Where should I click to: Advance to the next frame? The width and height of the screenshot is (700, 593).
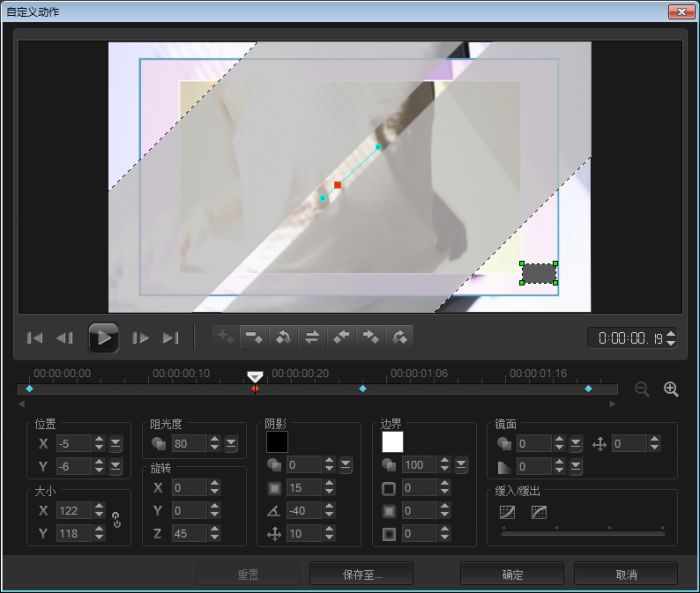pos(141,338)
